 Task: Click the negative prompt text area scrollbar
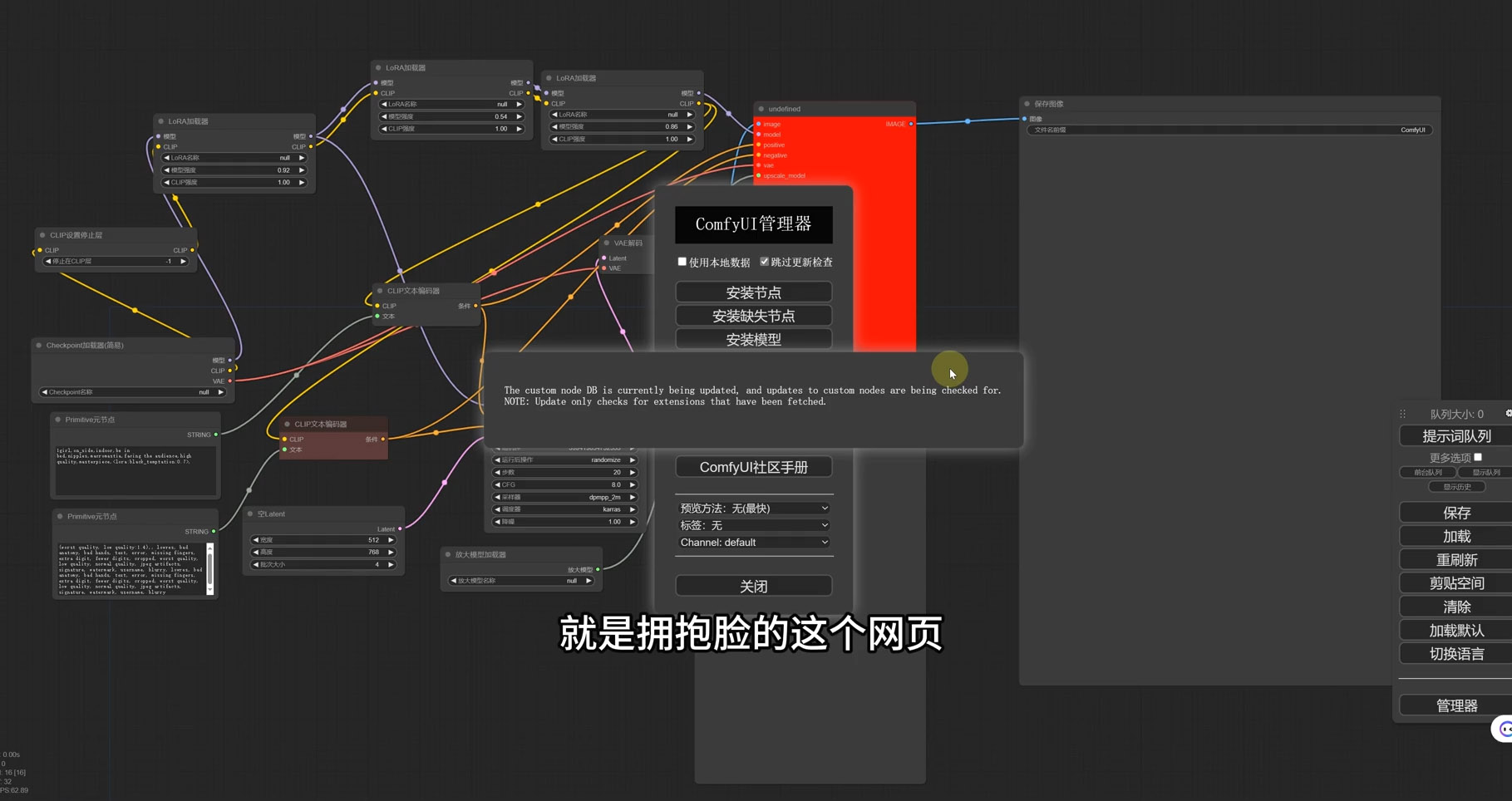point(209,568)
